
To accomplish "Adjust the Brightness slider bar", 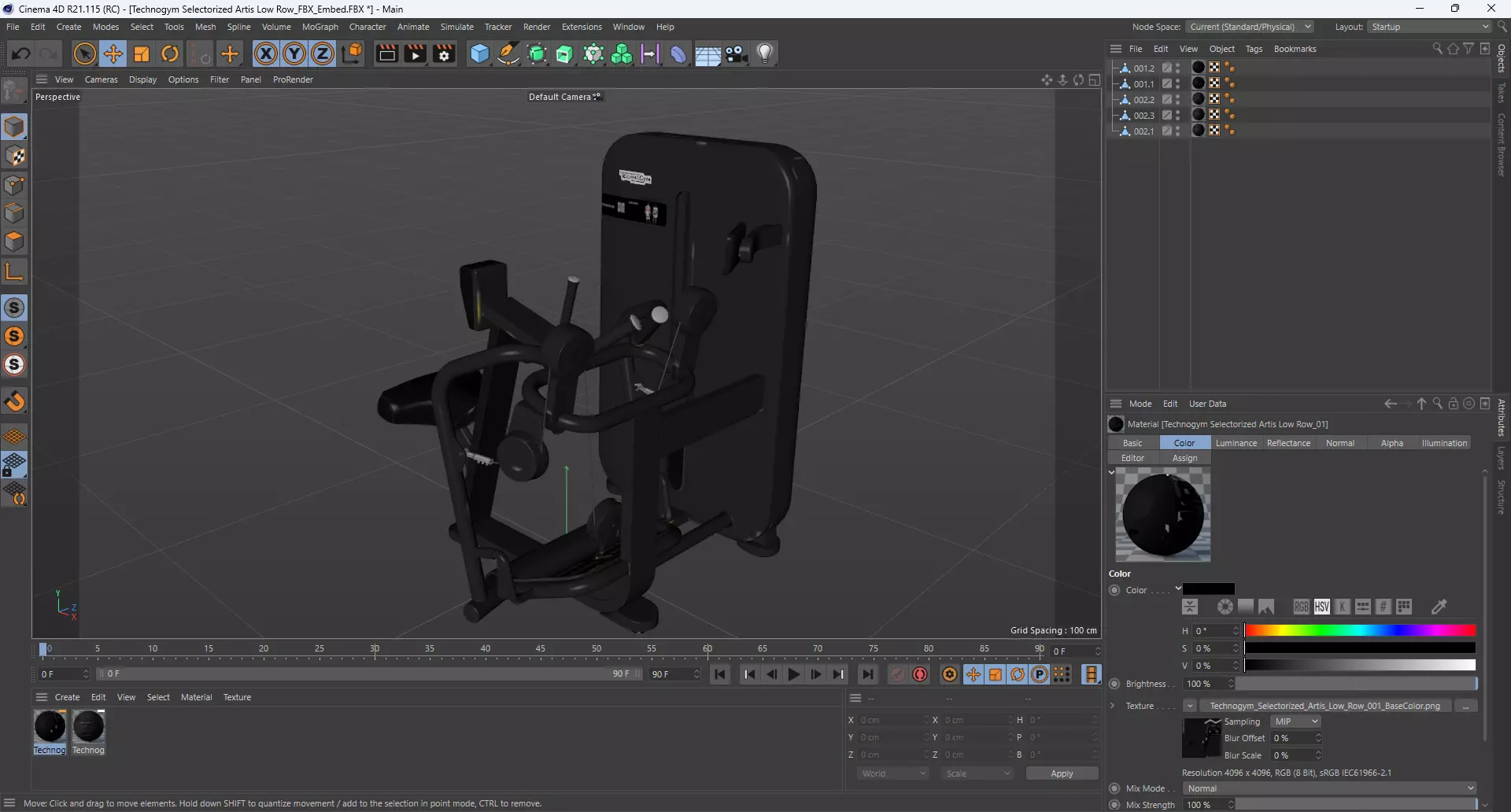I will (x=1356, y=684).
